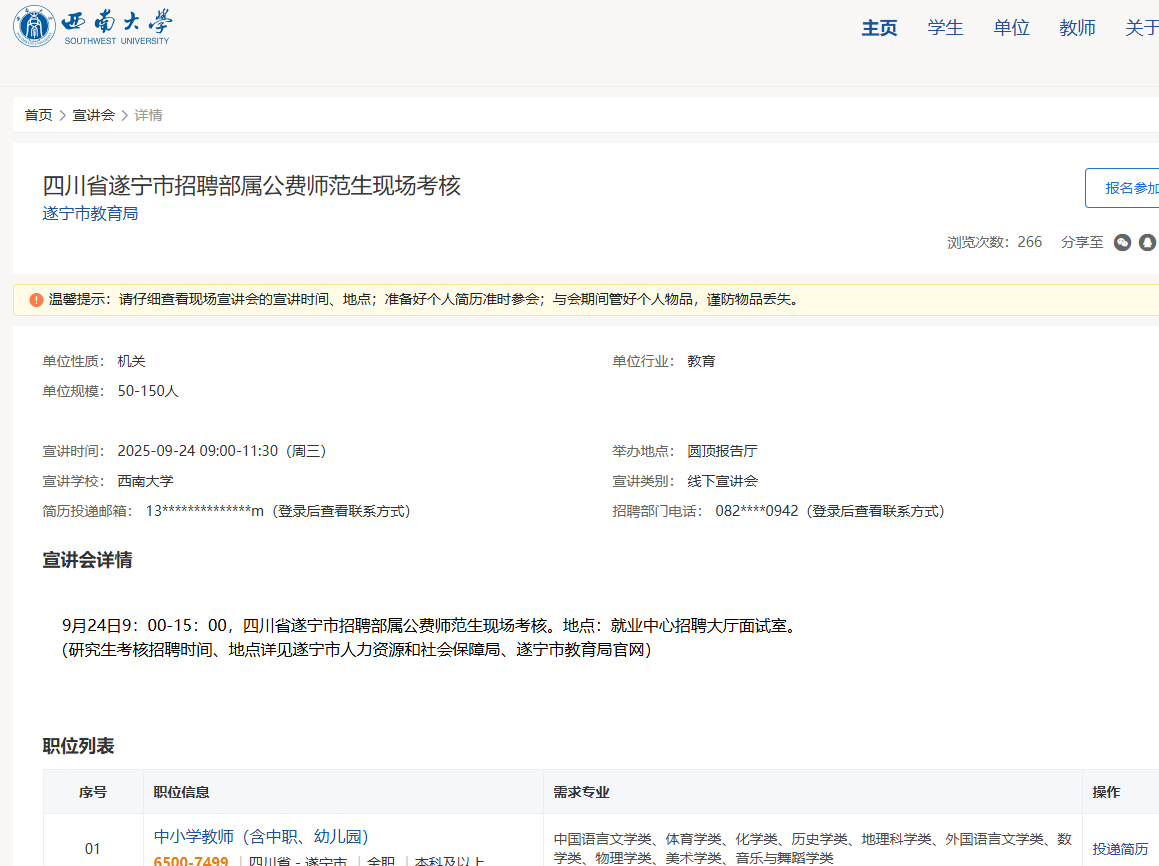Click the detail line starting 9月24日9：00-15：00
The image size is (1159, 866).
(431, 626)
